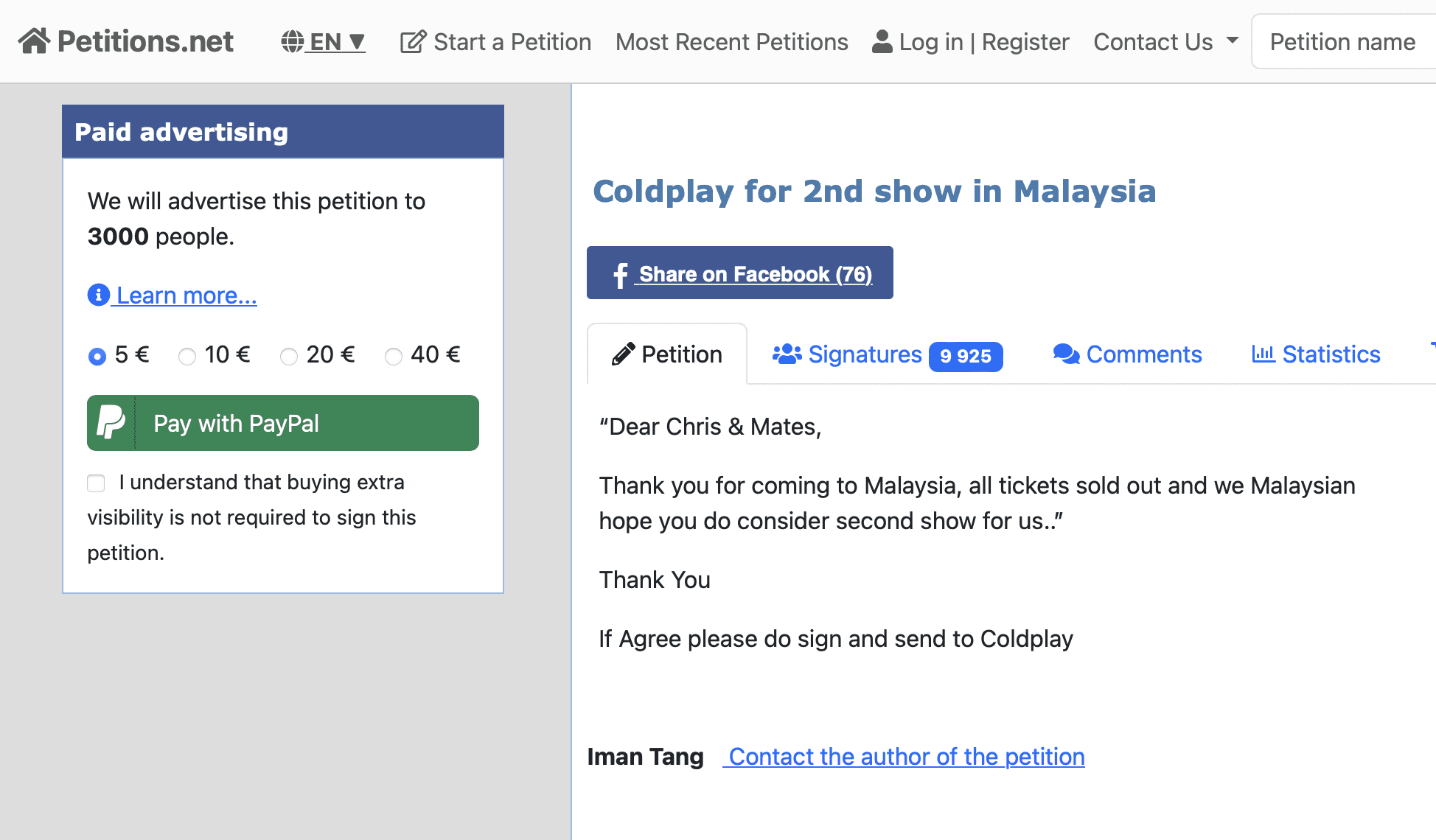This screenshot has width=1436, height=840.
Task: Click the home icon beside Petitions.net
Action: point(34,41)
